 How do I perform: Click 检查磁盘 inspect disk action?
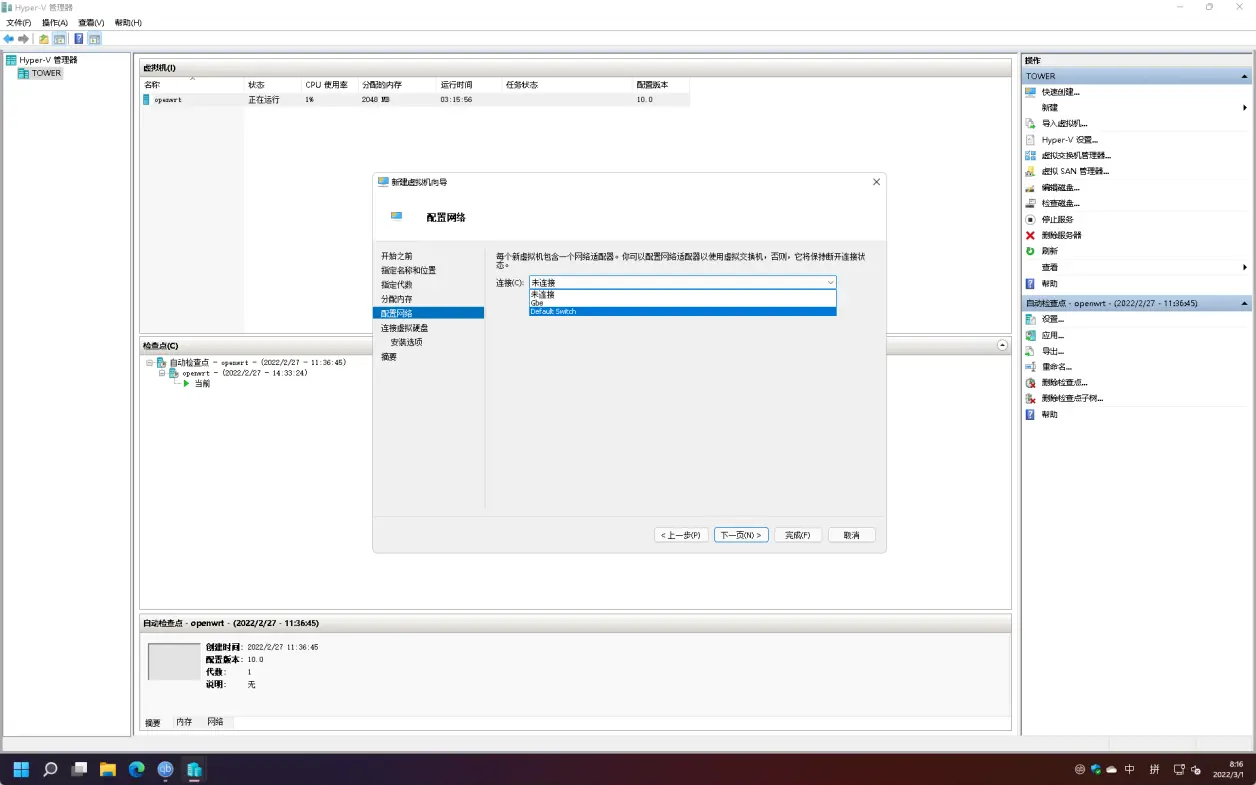pyautogui.click(x=1060, y=204)
